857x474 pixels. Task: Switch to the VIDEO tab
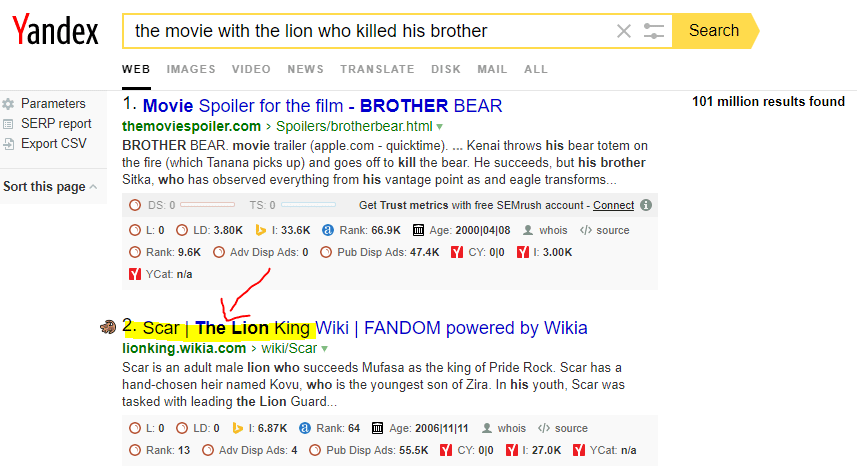(251, 69)
